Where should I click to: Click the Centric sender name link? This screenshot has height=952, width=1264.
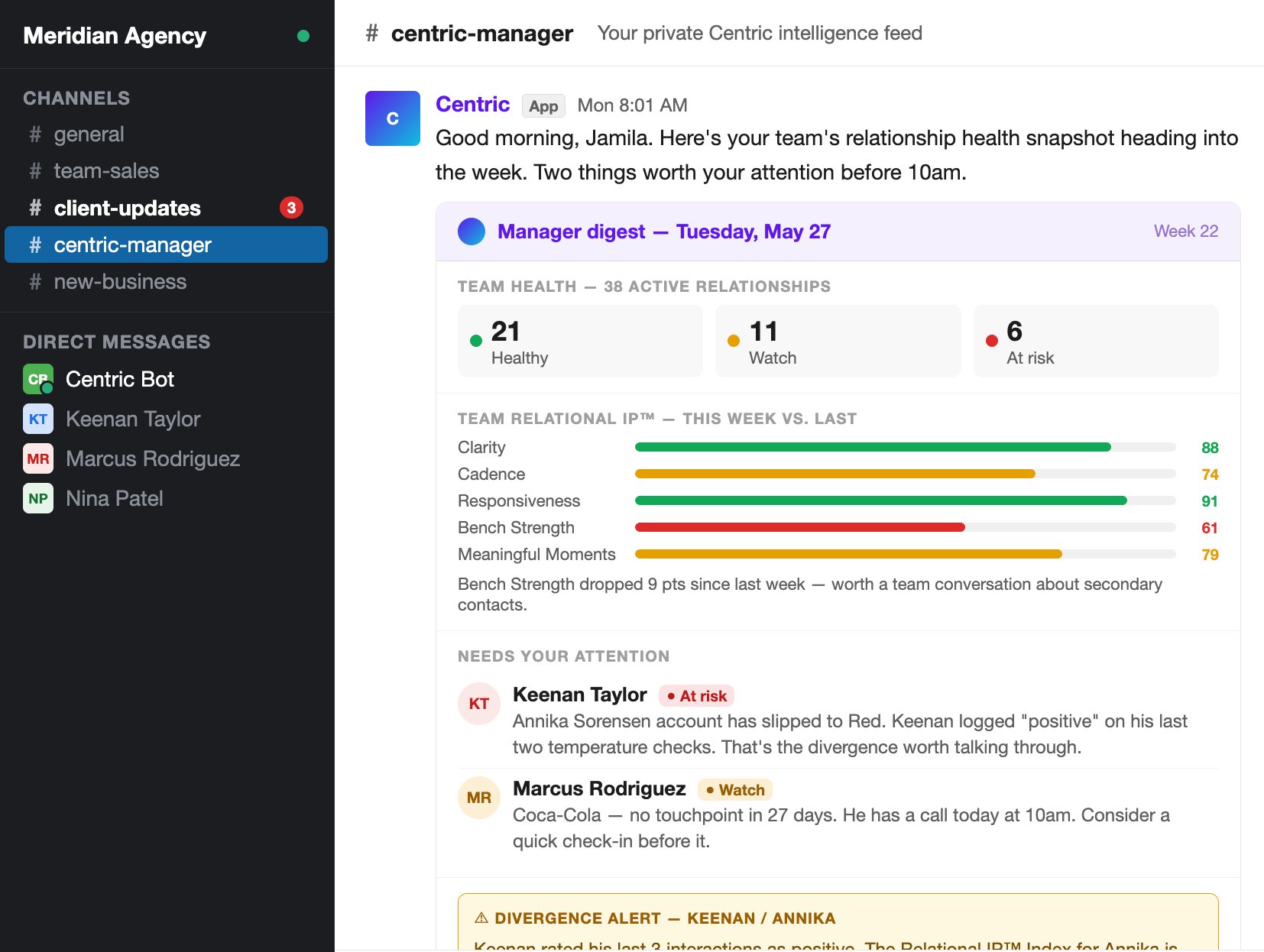click(x=472, y=105)
